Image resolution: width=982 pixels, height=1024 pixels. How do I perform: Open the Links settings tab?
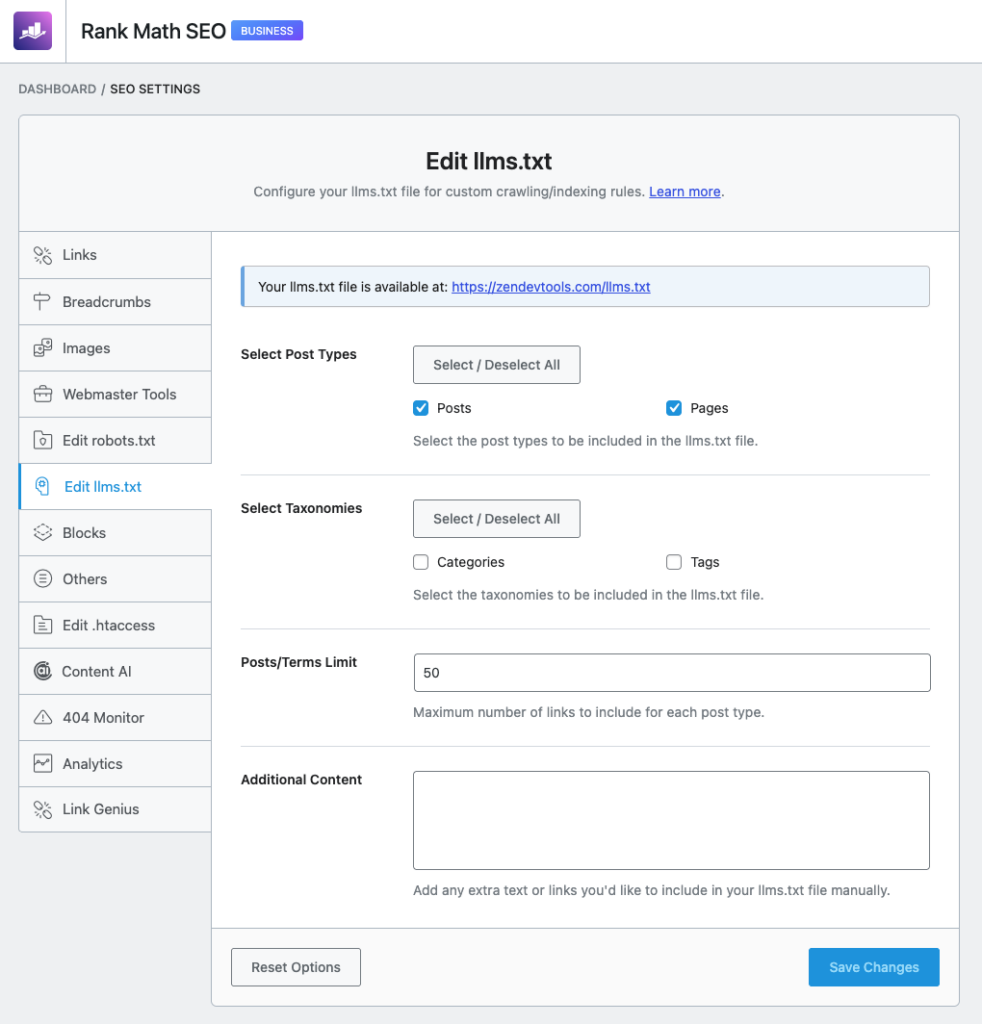[115, 255]
